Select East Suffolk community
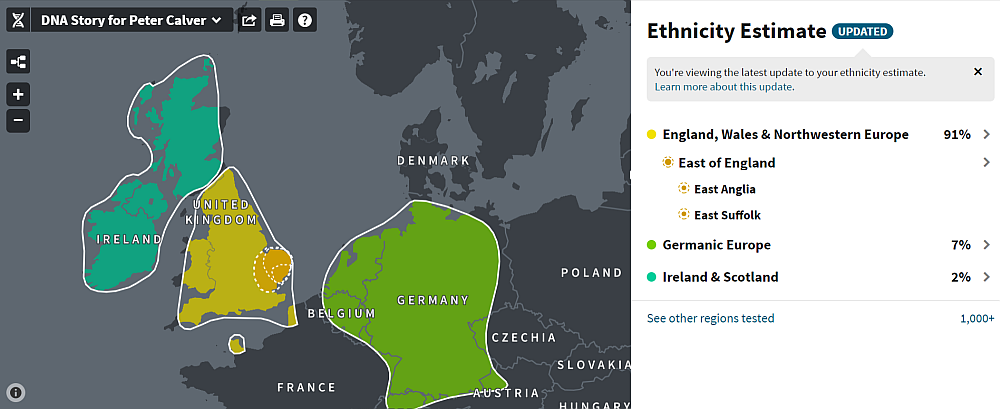The image size is (1000, 409). (727, 215)
